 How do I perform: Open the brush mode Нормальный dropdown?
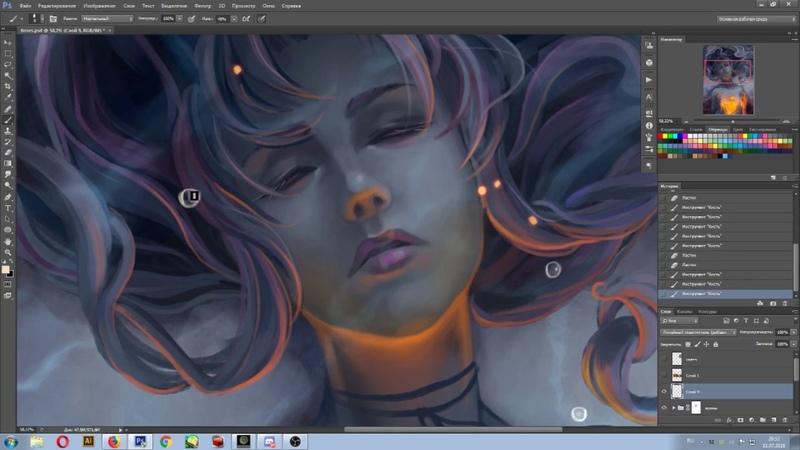(x=107, y=19)
